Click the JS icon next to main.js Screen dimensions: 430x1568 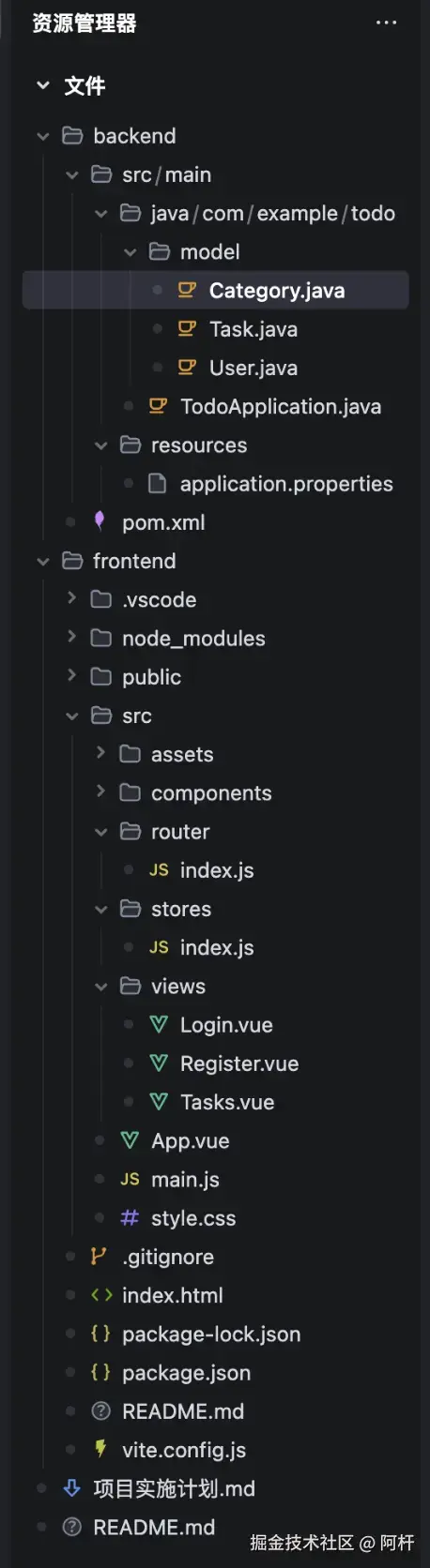pos(130,1179)
